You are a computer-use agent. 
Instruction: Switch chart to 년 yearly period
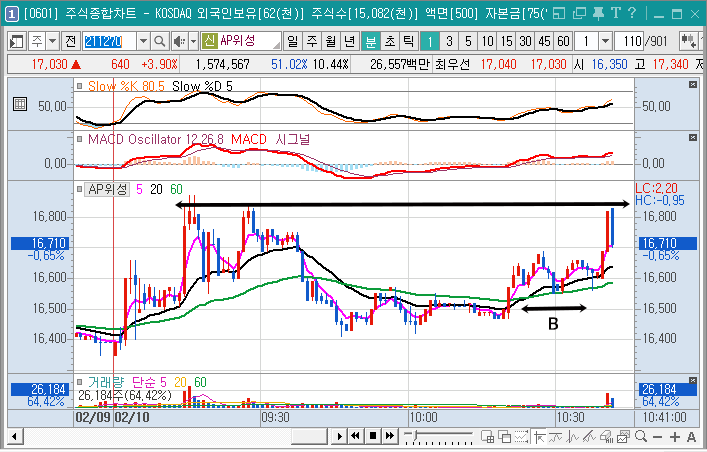pos(350,42)
